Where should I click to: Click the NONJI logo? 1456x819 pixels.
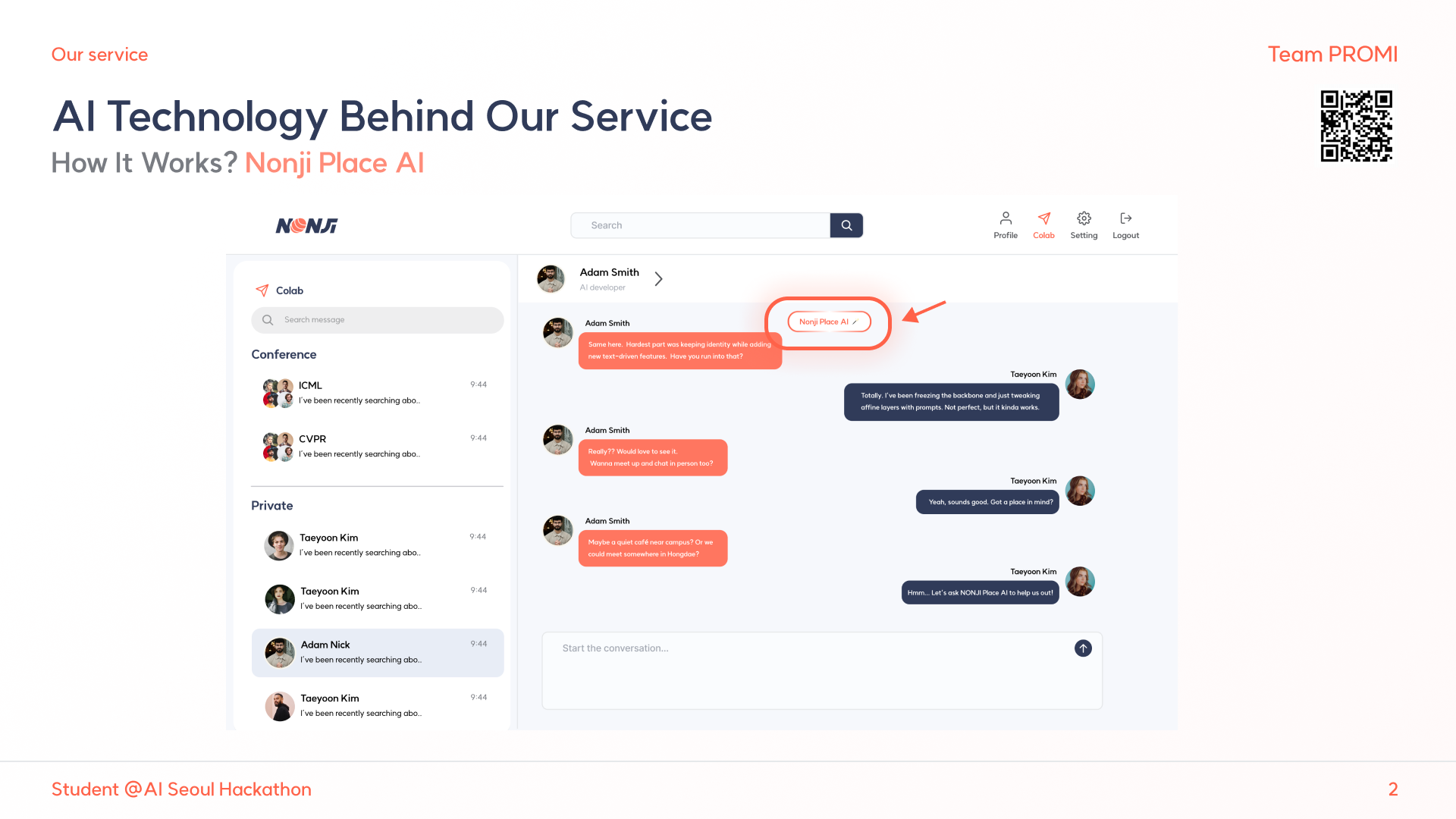[306, 226]
